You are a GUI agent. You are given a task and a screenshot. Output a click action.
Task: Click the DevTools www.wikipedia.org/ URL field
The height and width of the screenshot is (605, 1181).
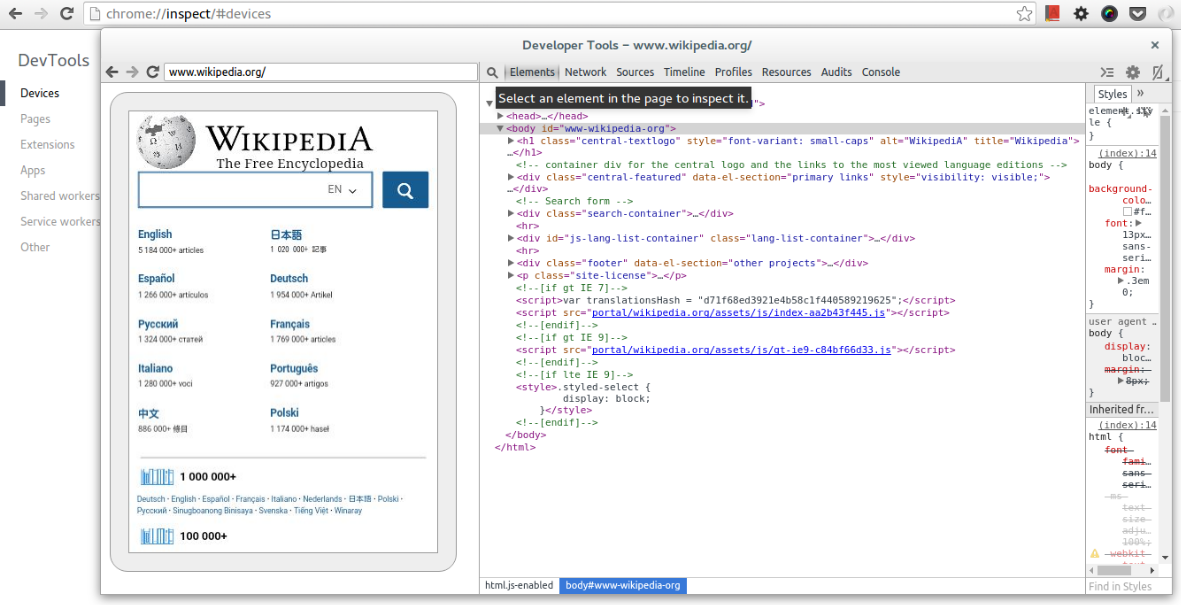tap(321, 72)
